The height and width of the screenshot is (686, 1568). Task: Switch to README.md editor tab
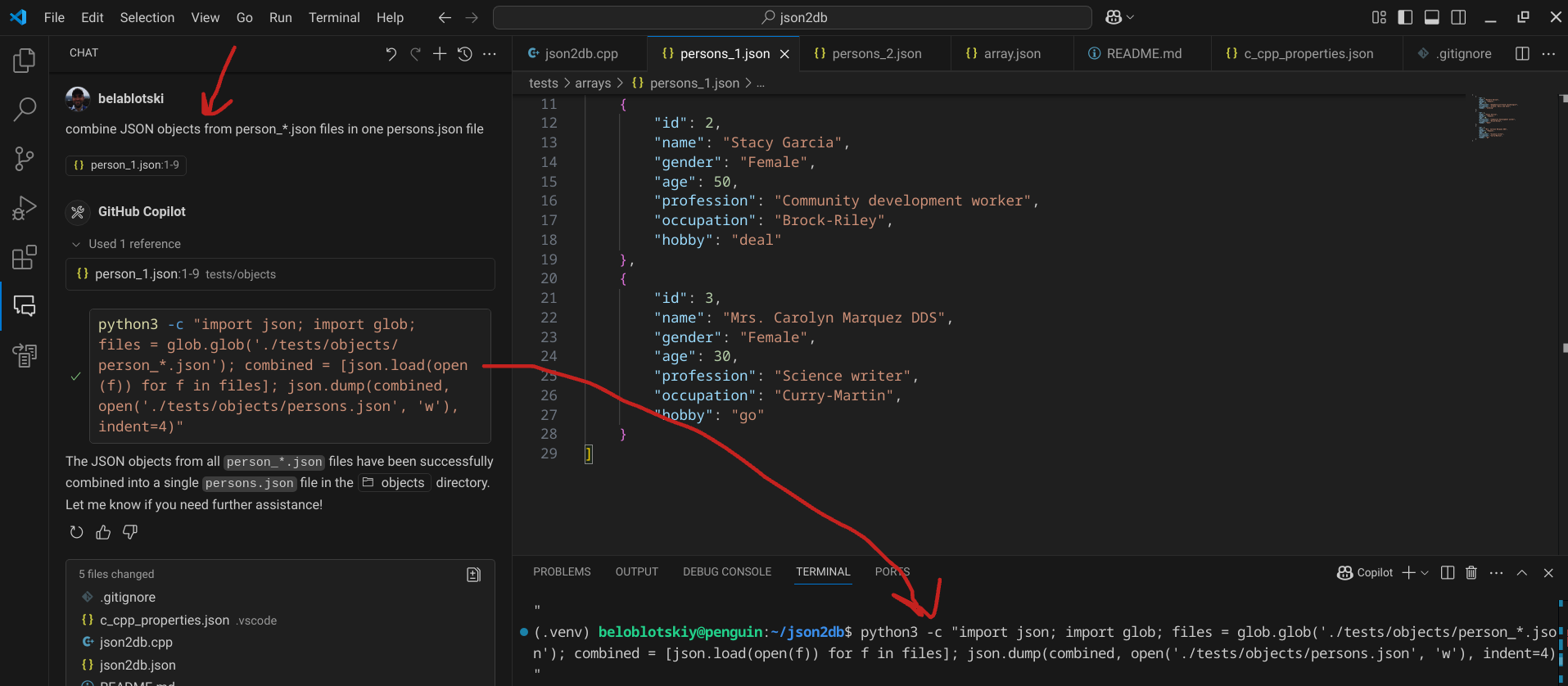tap(1143, 53)
